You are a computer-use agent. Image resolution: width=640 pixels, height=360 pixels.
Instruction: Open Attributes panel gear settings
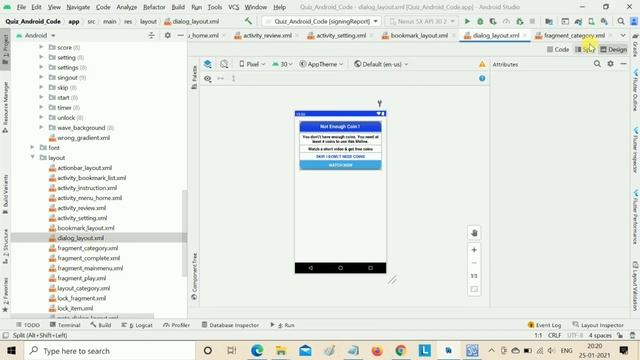610,64
